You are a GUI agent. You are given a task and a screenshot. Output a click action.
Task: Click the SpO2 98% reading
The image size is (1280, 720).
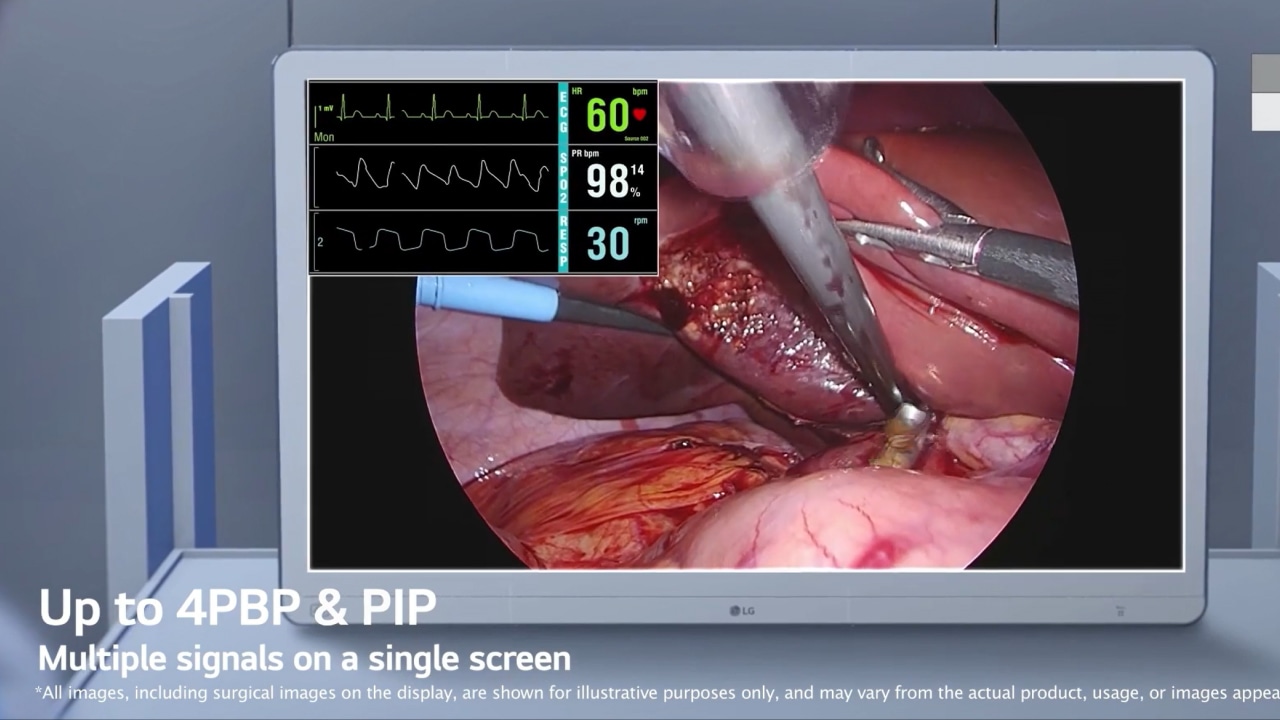click(608, 180)
